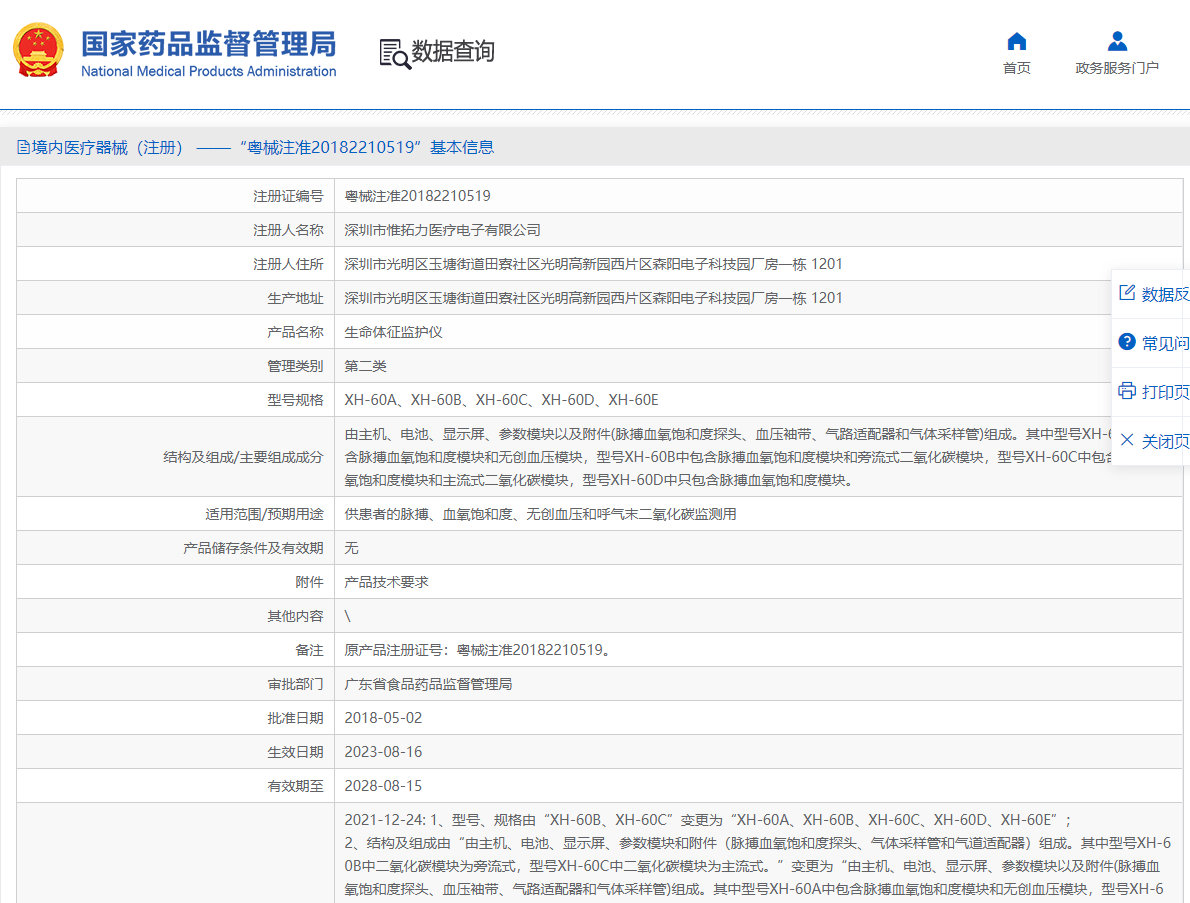Go to 首页 via house icon
The height and width of the screenshot is (903, 1190).
pyautogui.click(x=1016, y=41)
